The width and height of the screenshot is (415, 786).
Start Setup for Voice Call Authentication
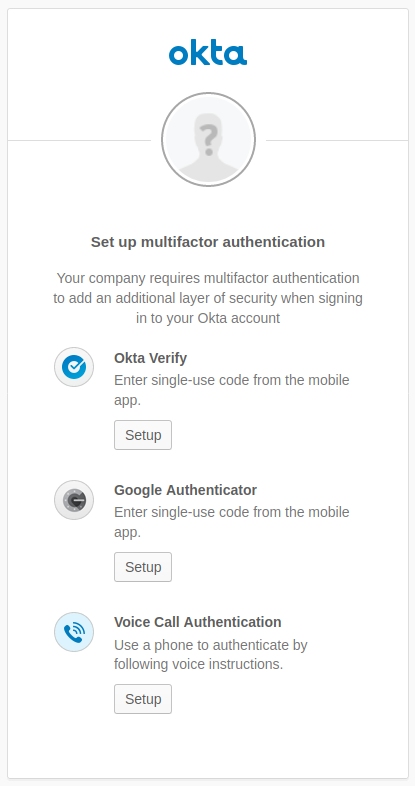pyautogui.click(x=143, y=699)
